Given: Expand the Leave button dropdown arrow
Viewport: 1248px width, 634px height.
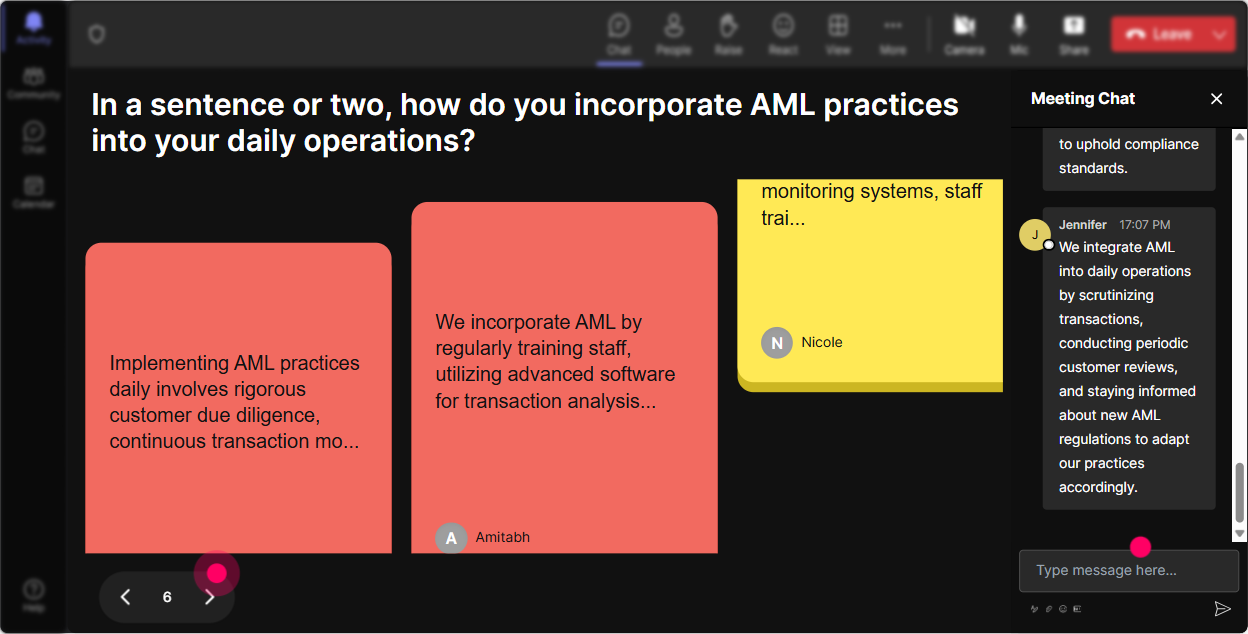Looking at the screenshot, I should click(x=1220, y=34).
